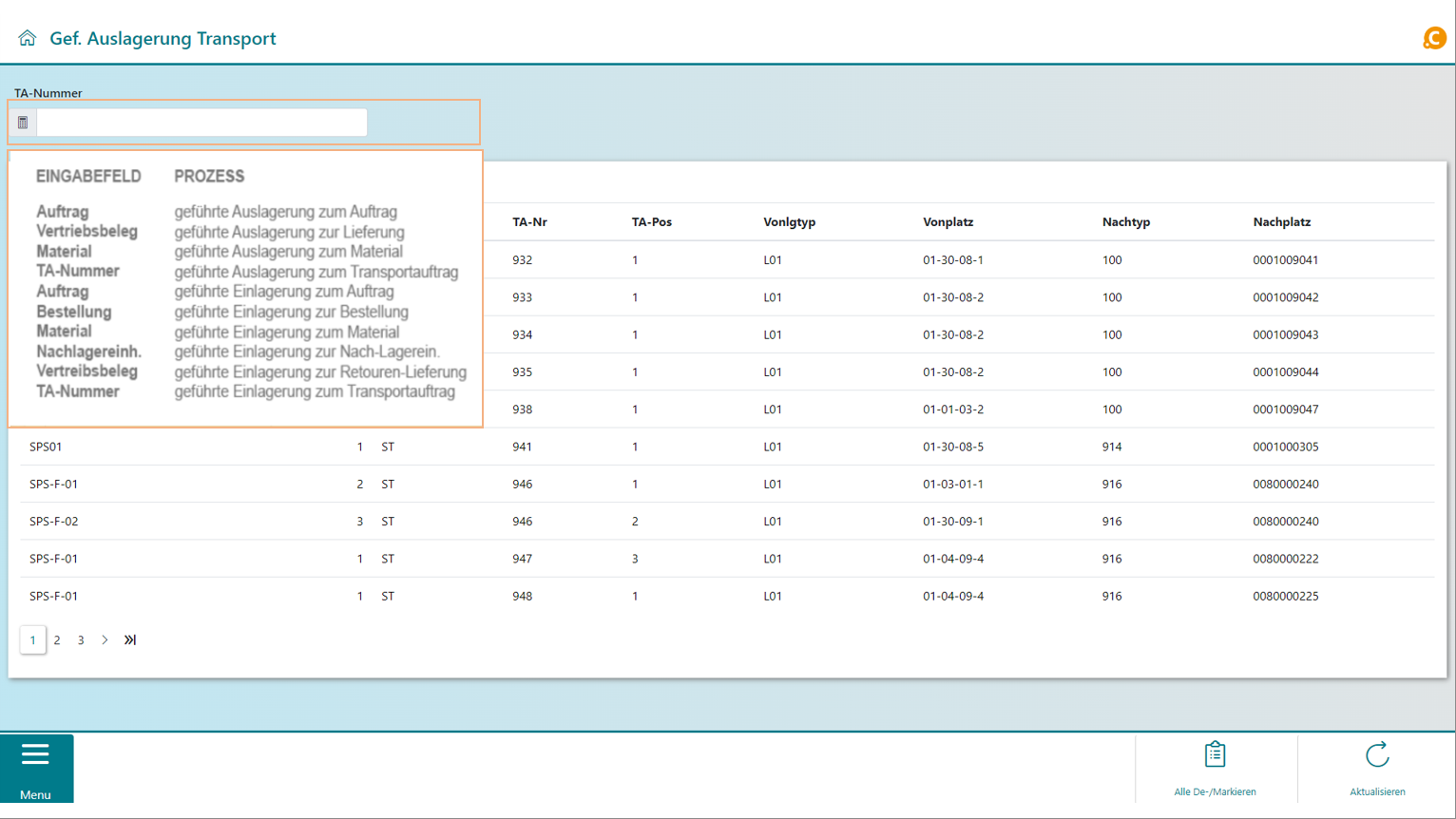Click the orange C logo icon
Screen dimensions: 1456x819
[x=1433, y=38]
